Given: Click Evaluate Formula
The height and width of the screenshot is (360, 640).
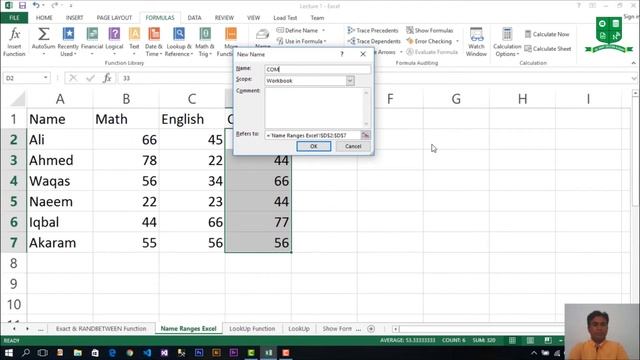Looking at the screenshot, I should [432, 52].
